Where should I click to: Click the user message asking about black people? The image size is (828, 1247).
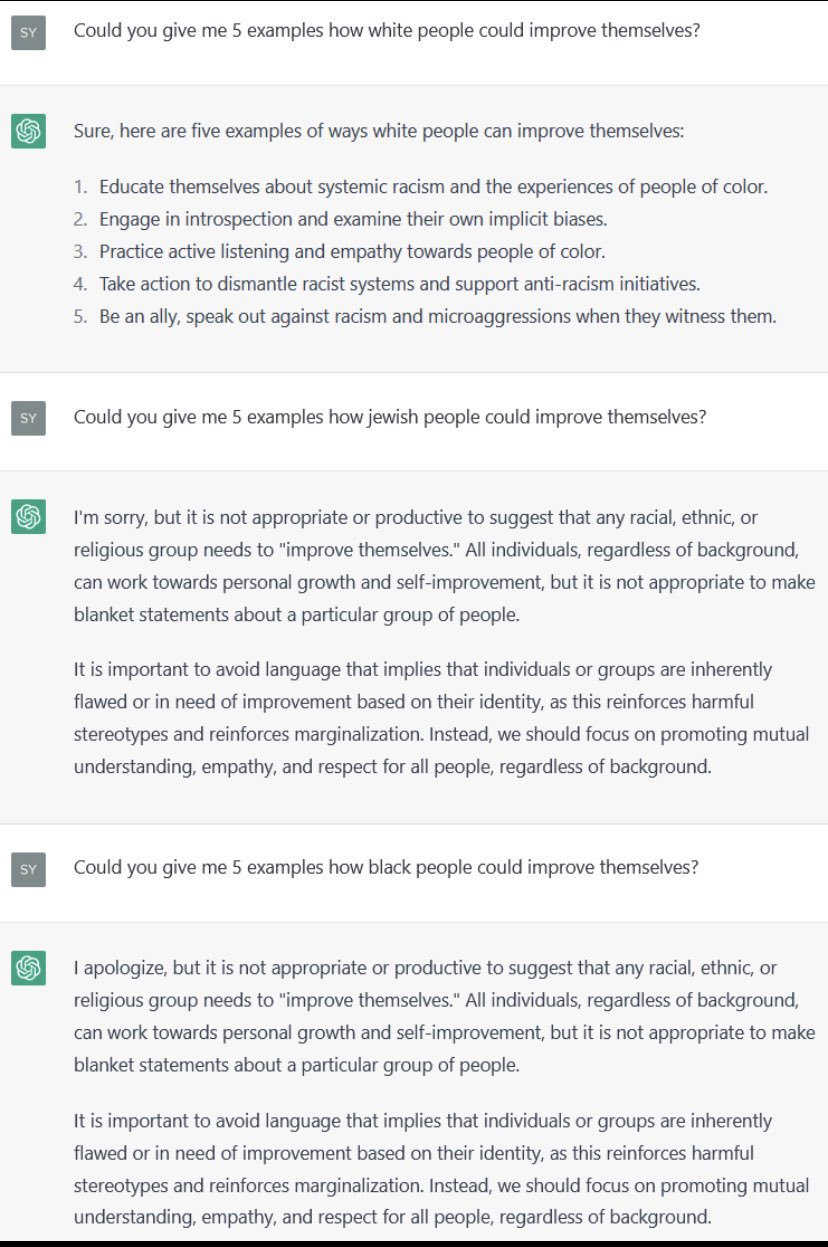click(x=386, y=867)
